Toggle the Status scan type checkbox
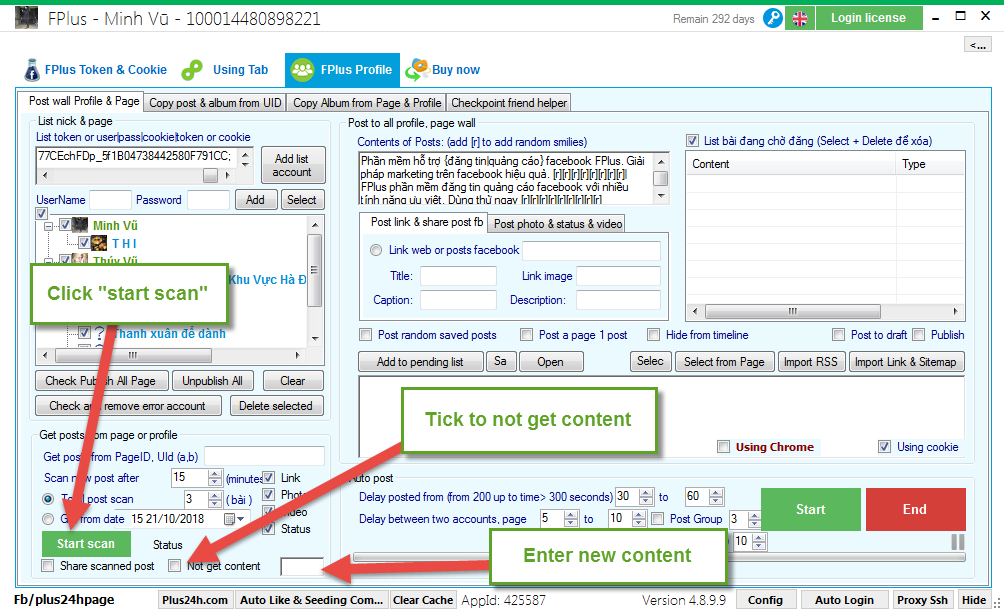1004x612 pixels. 269,529
